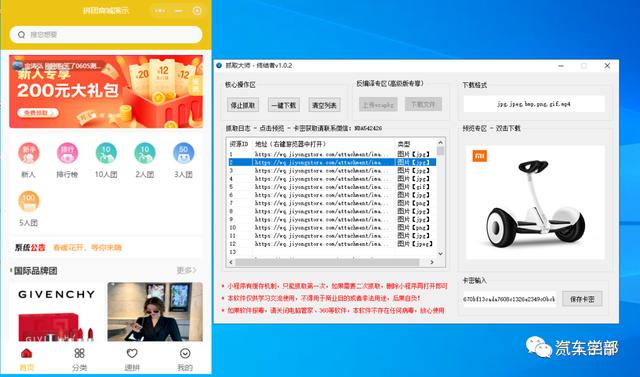The height and width of the screenshot is (377, 640).
Task: Switch to the 速拼 heart tab
Action: [132, 359]
